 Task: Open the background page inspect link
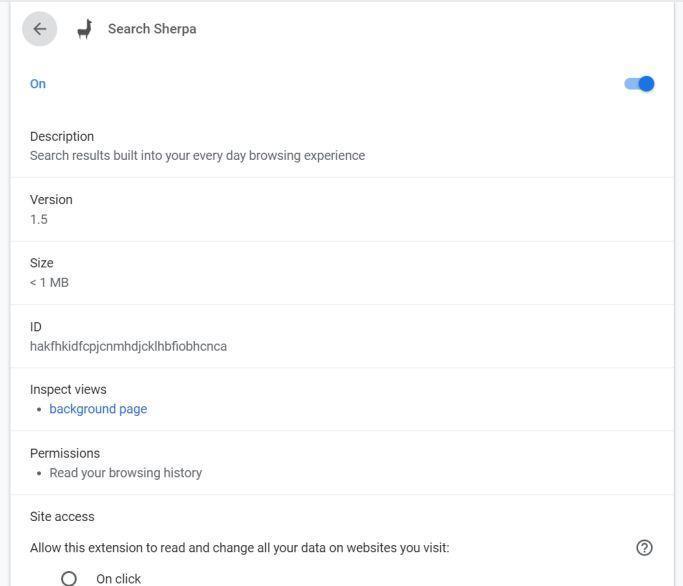click(98, 409)
